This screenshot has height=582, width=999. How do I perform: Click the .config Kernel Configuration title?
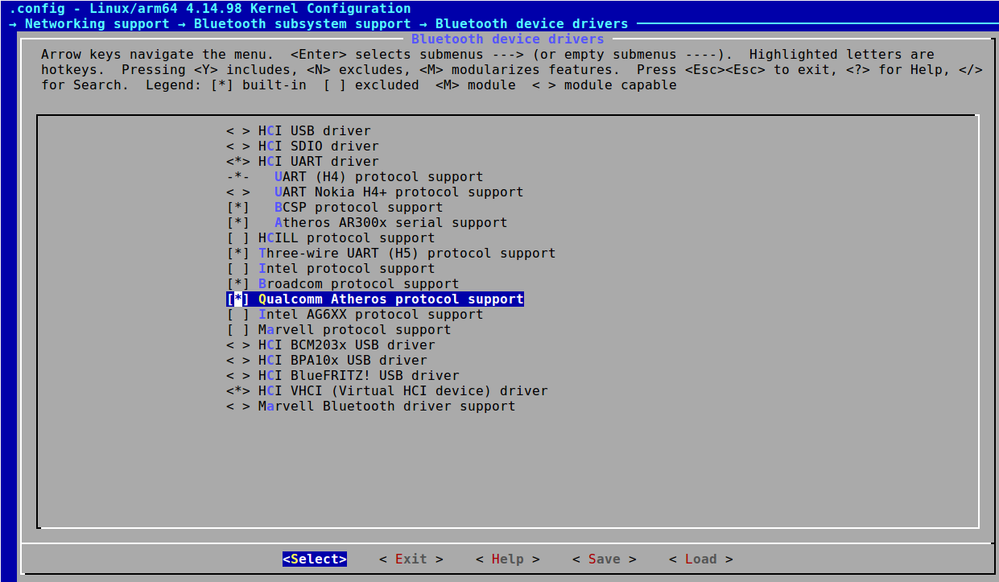[210, 8]
